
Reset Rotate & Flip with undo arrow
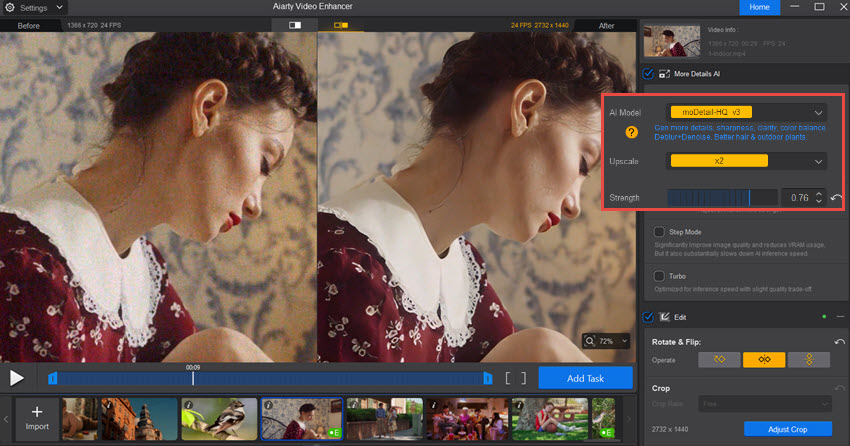pos(840,342)
